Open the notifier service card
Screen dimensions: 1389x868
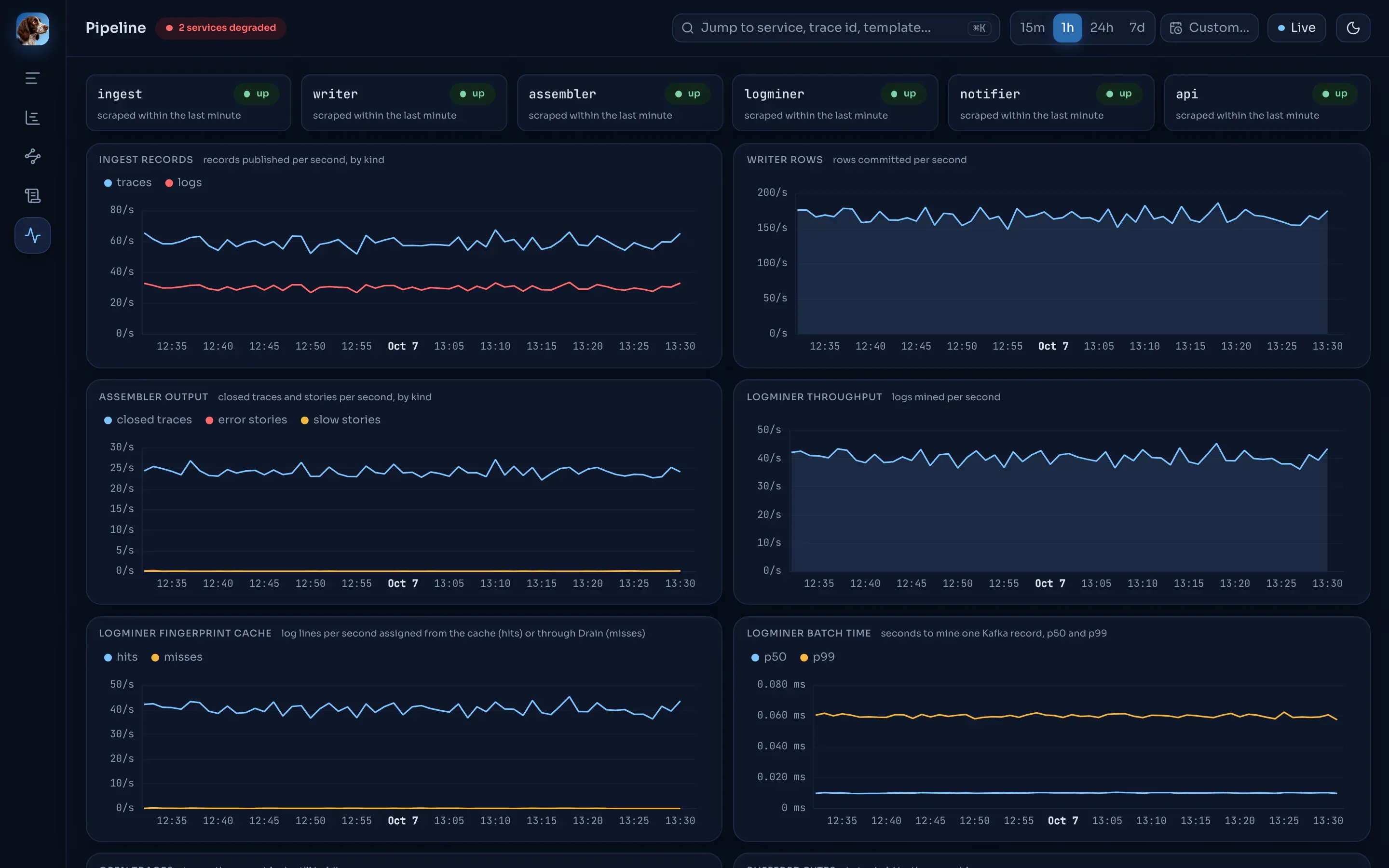[x=1051, y=103]
